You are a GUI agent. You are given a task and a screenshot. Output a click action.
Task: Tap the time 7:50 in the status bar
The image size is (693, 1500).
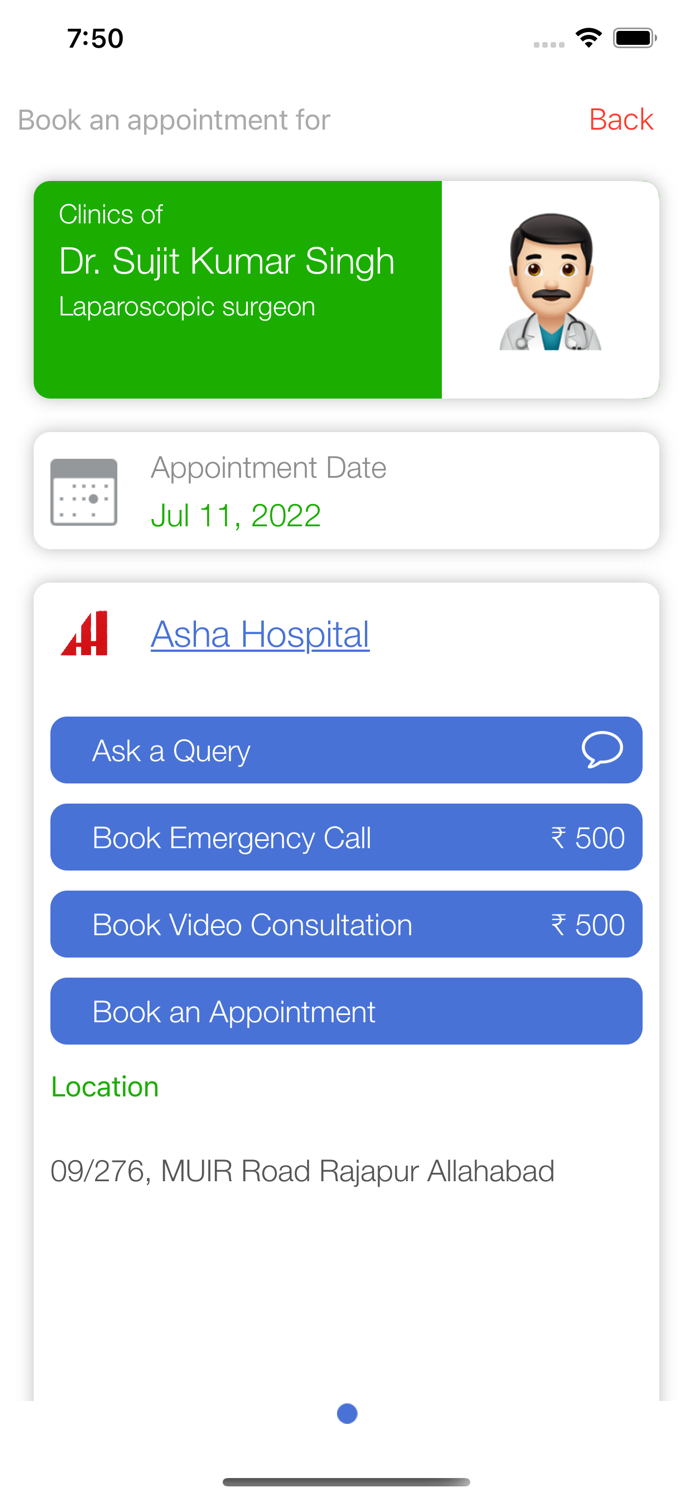(x=95, y=37)
